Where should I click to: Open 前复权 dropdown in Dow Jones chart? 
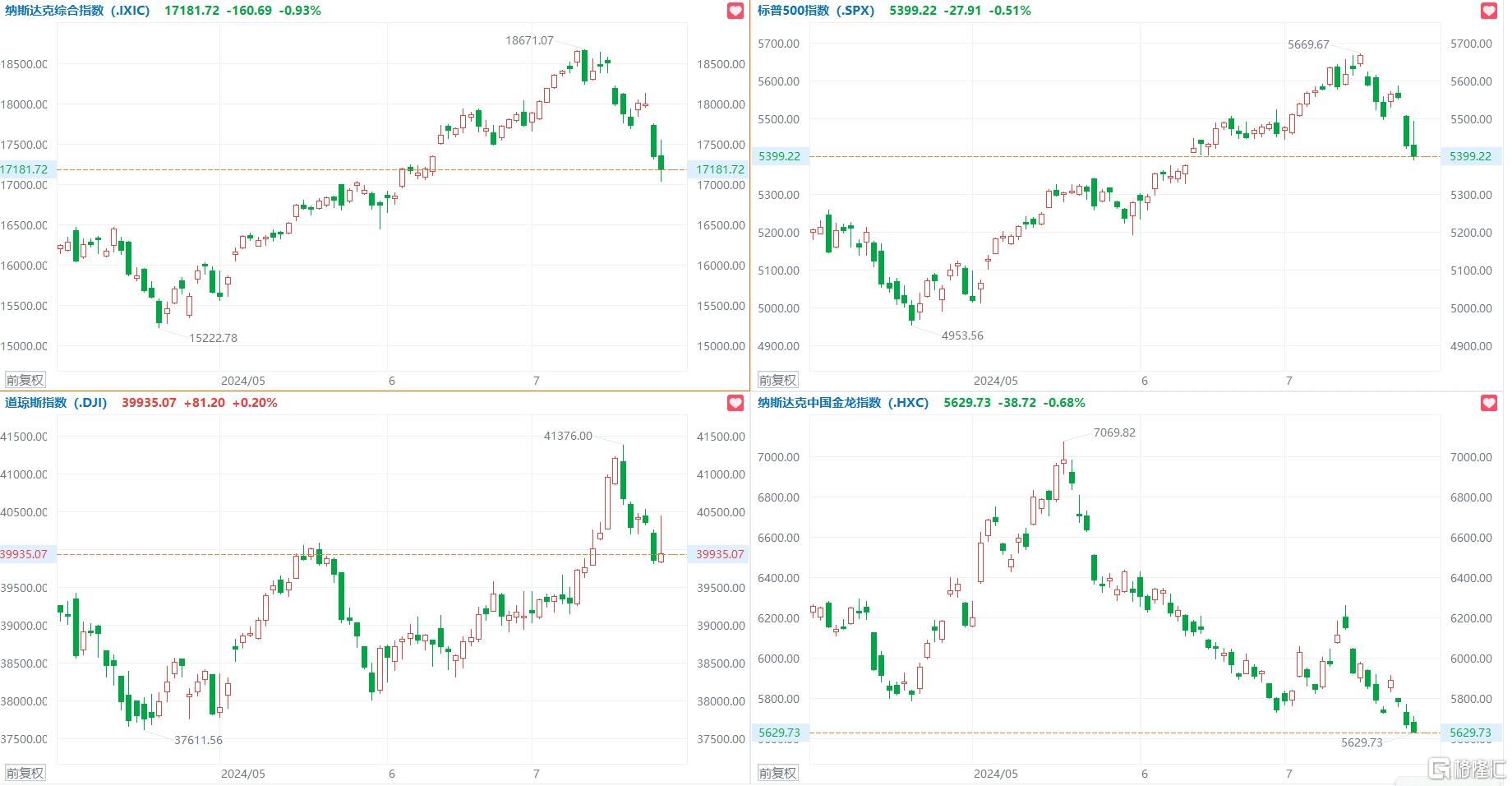25,773
